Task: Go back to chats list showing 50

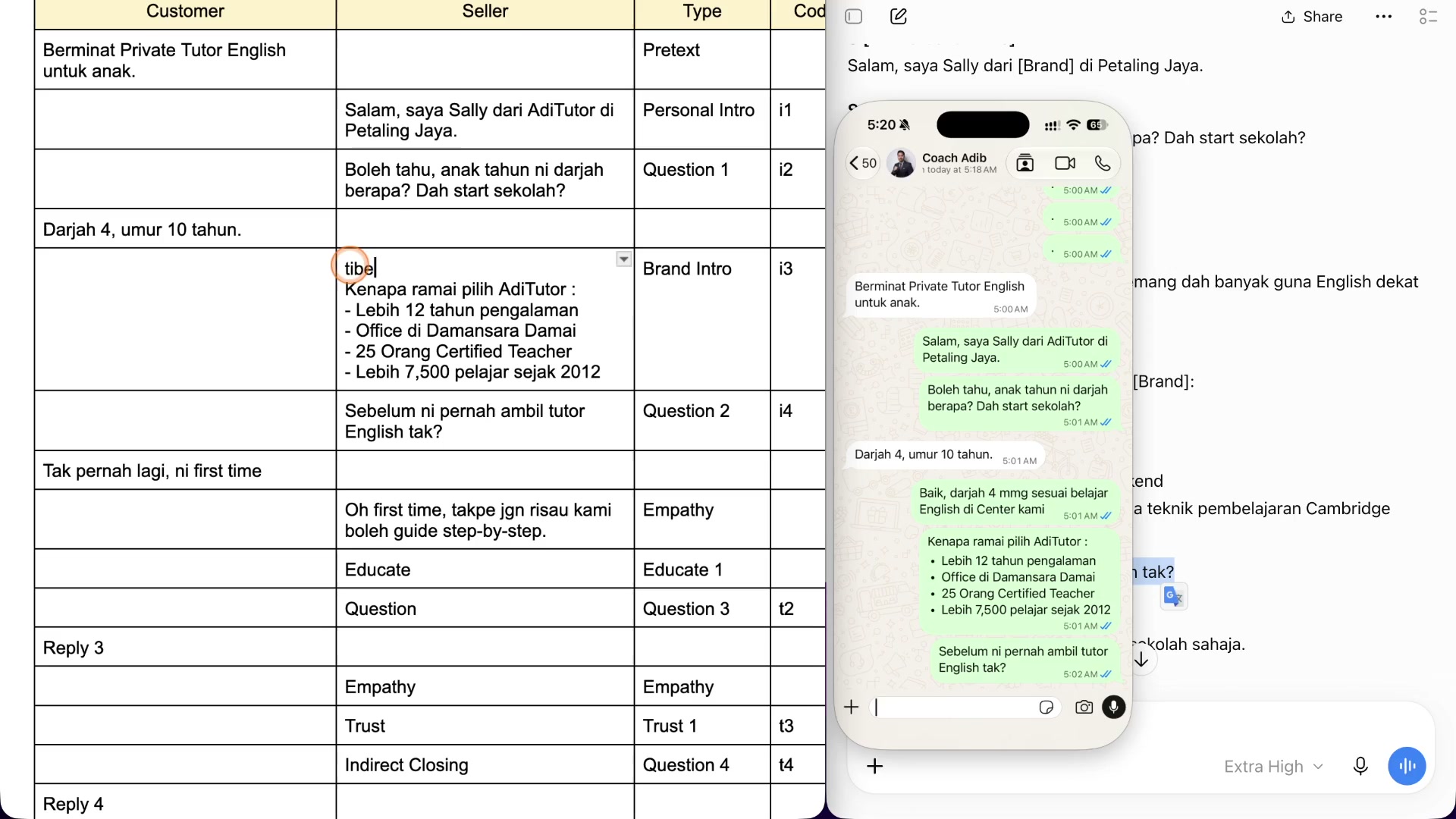Action: [863, 163]
